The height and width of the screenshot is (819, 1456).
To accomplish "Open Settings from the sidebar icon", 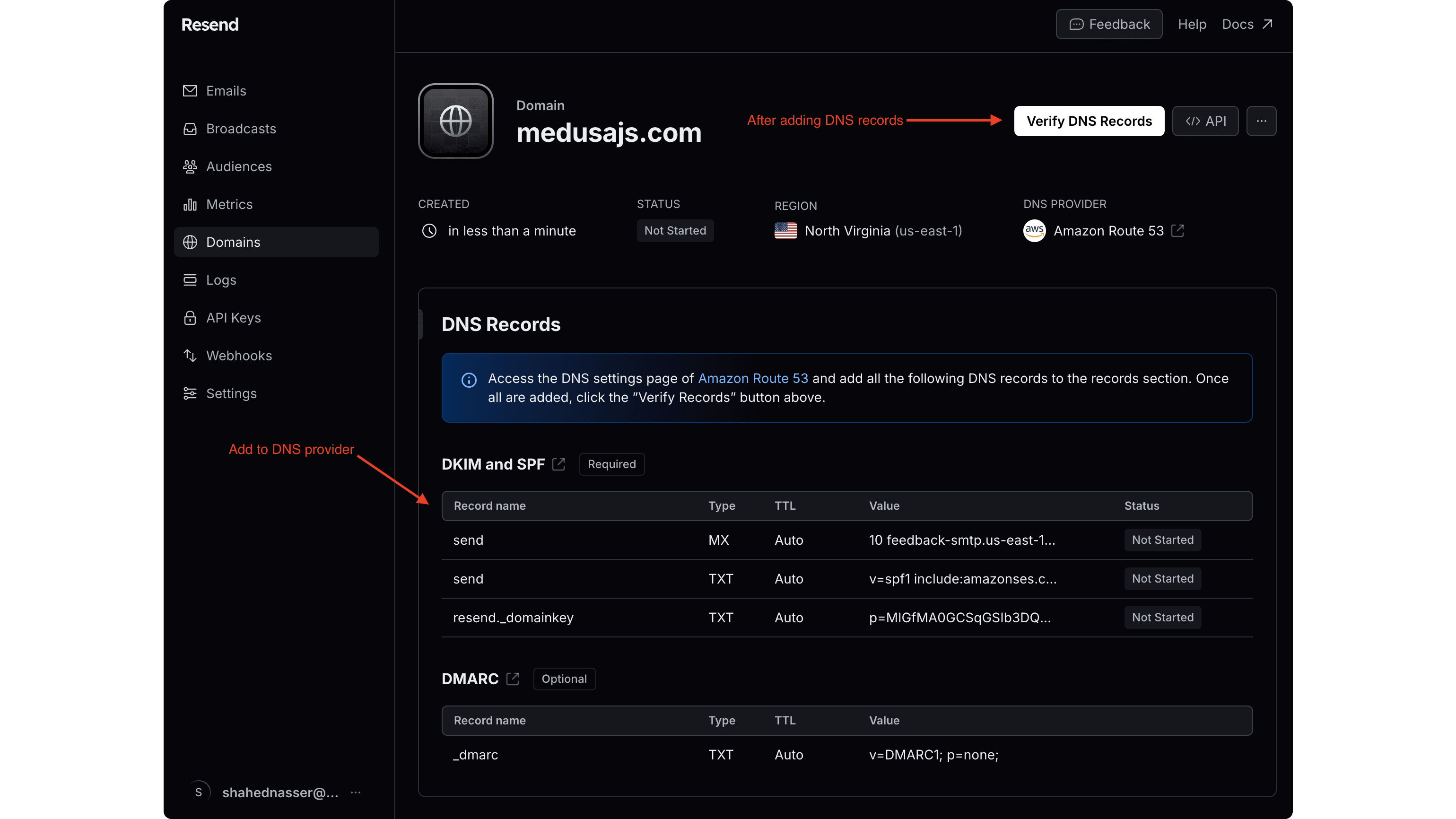I will [190, 393].
